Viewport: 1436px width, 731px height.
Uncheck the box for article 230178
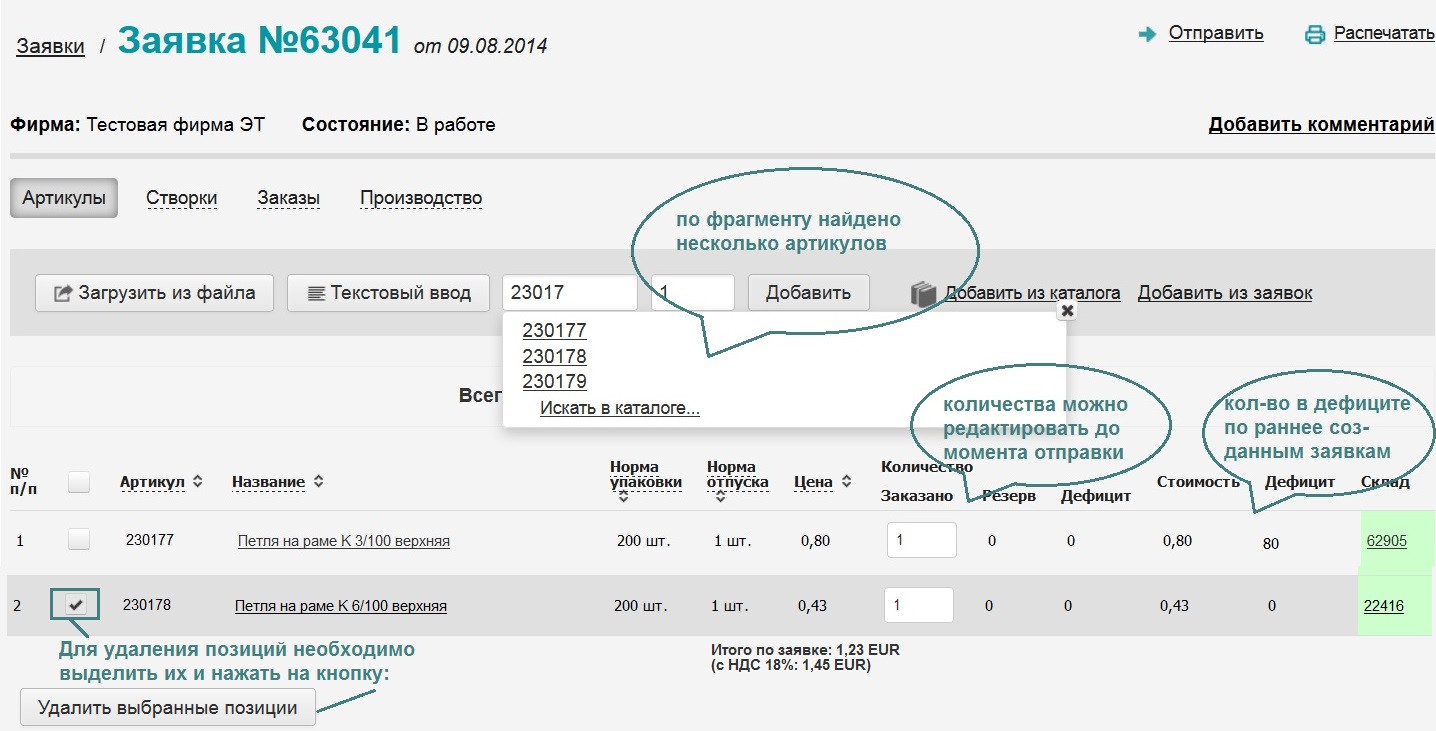pos(77,605)
